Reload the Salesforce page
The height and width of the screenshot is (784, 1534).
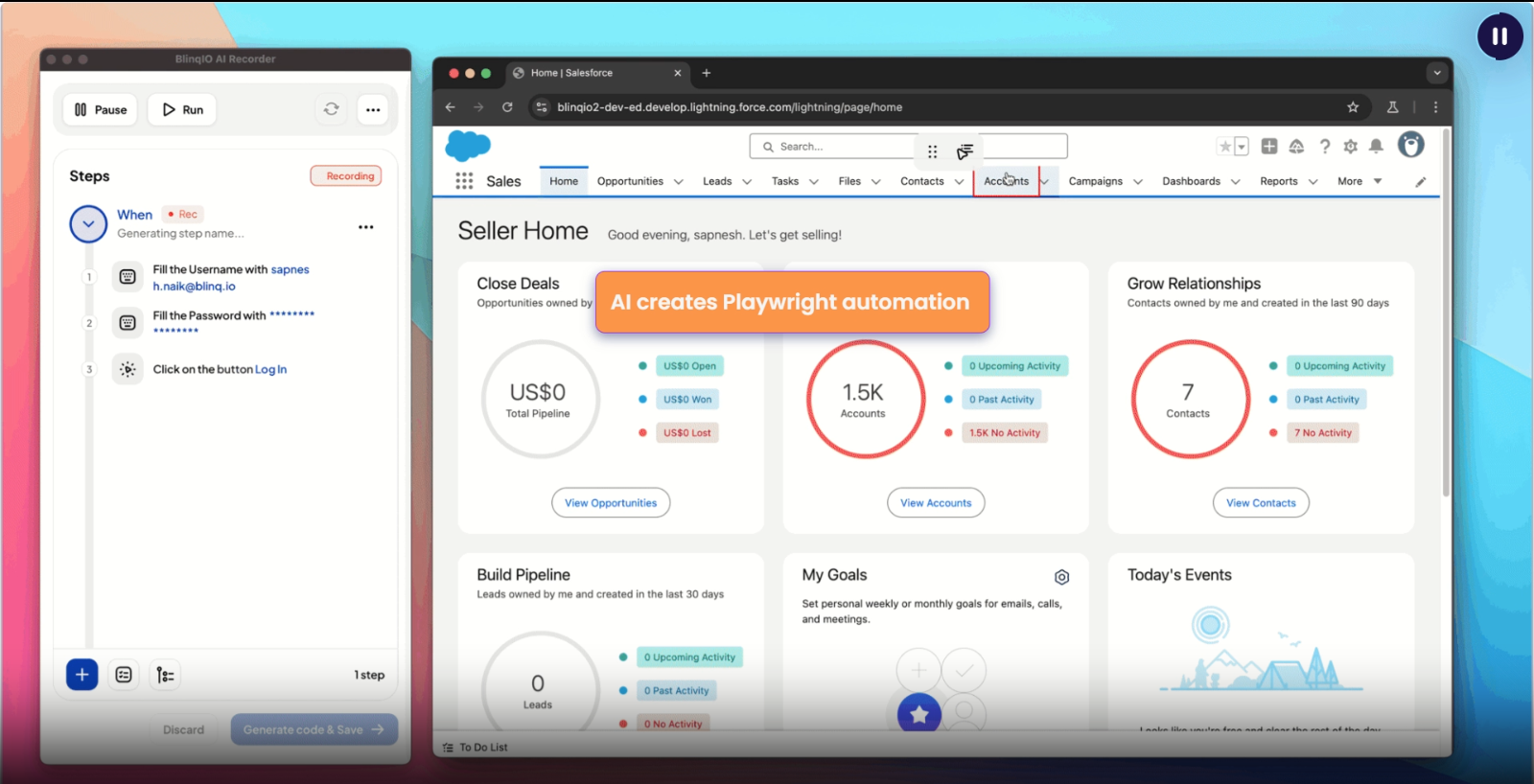coord(507,107)
